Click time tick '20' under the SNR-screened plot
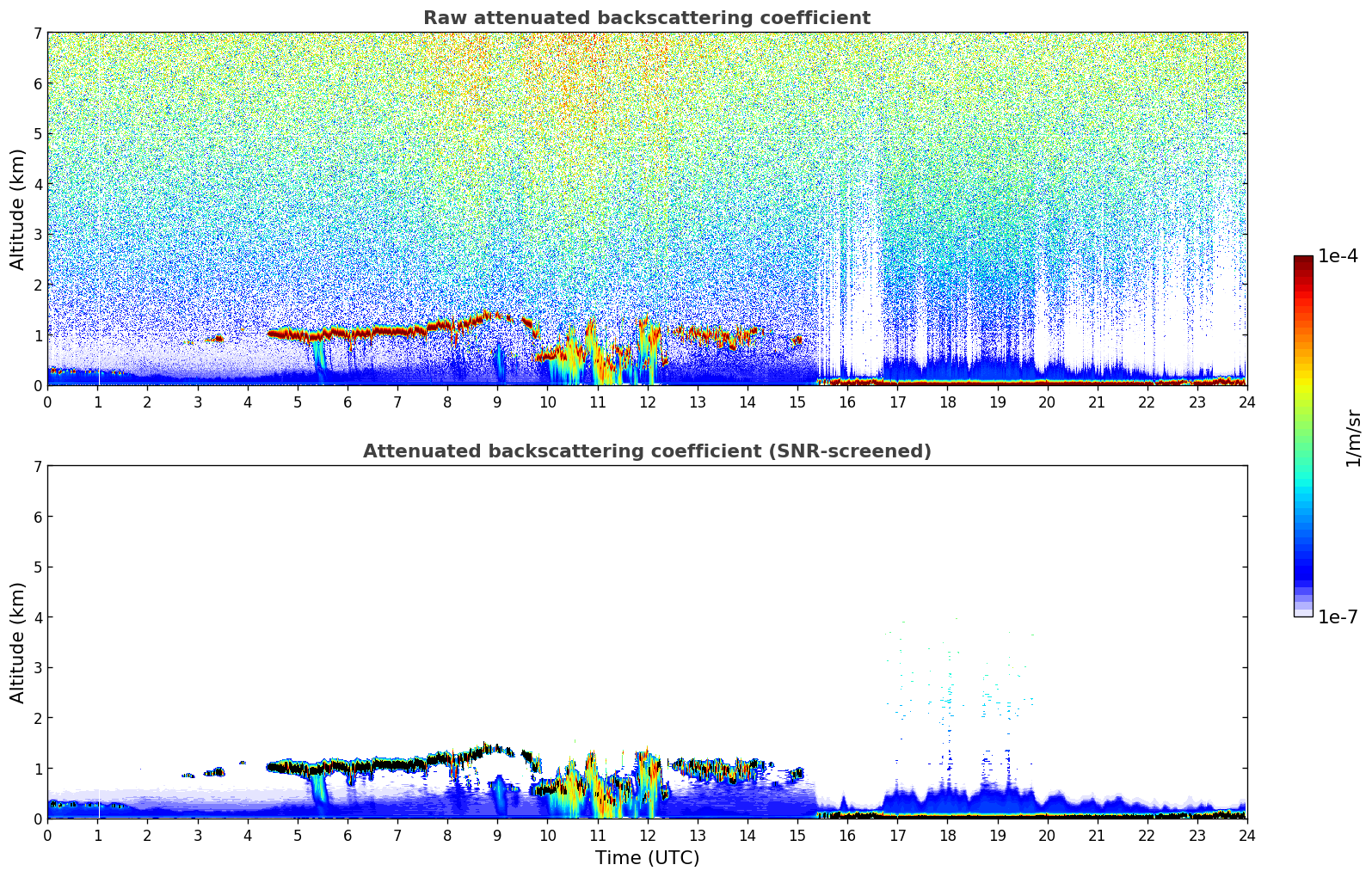 1048,836
